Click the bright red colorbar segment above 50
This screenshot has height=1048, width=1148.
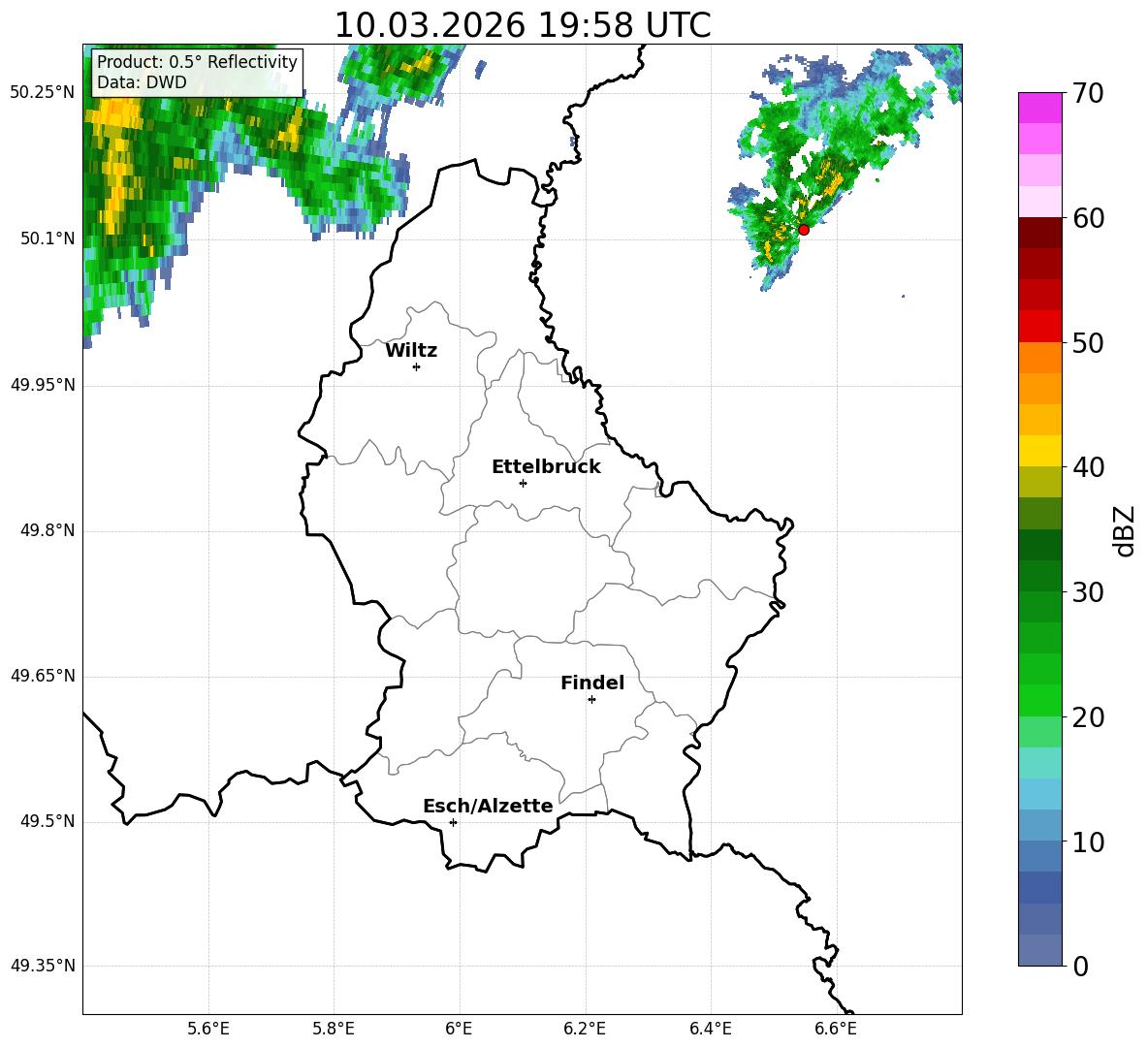pos(1039,327)
